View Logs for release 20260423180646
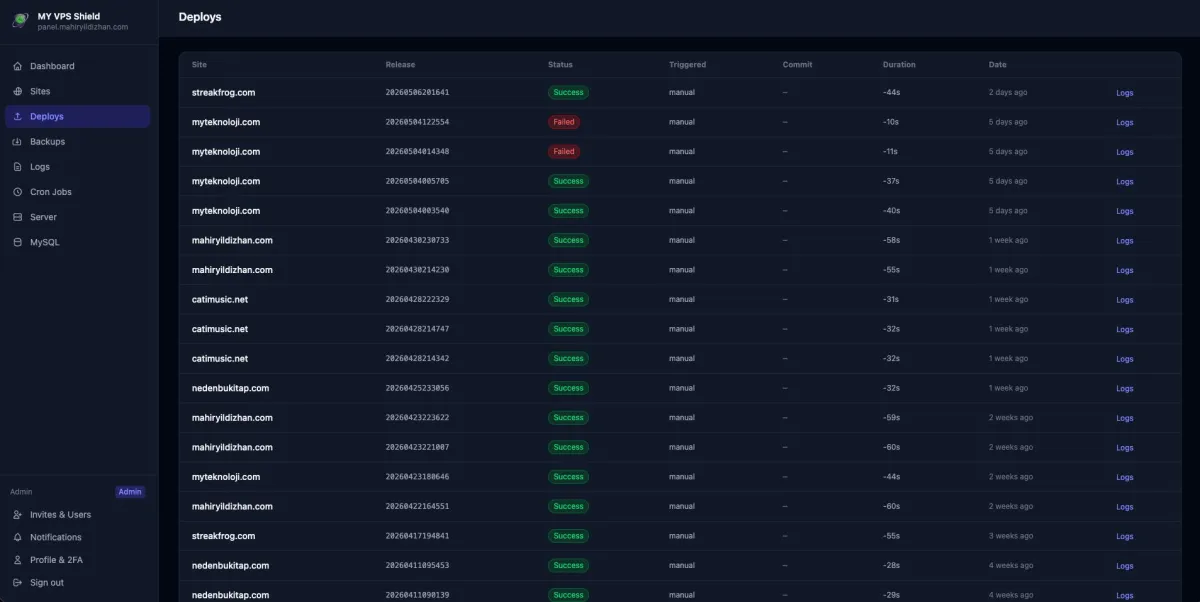Viewport: 1200px width, 602px height. click(1125, 478)
